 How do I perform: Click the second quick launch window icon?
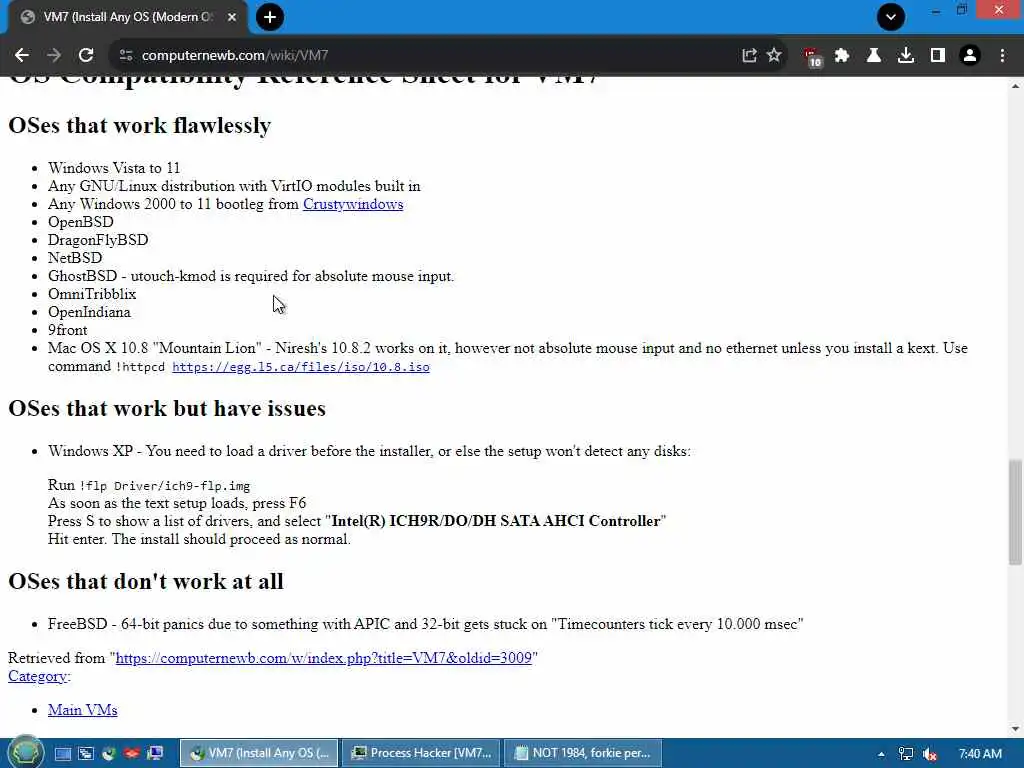(86, 754)
